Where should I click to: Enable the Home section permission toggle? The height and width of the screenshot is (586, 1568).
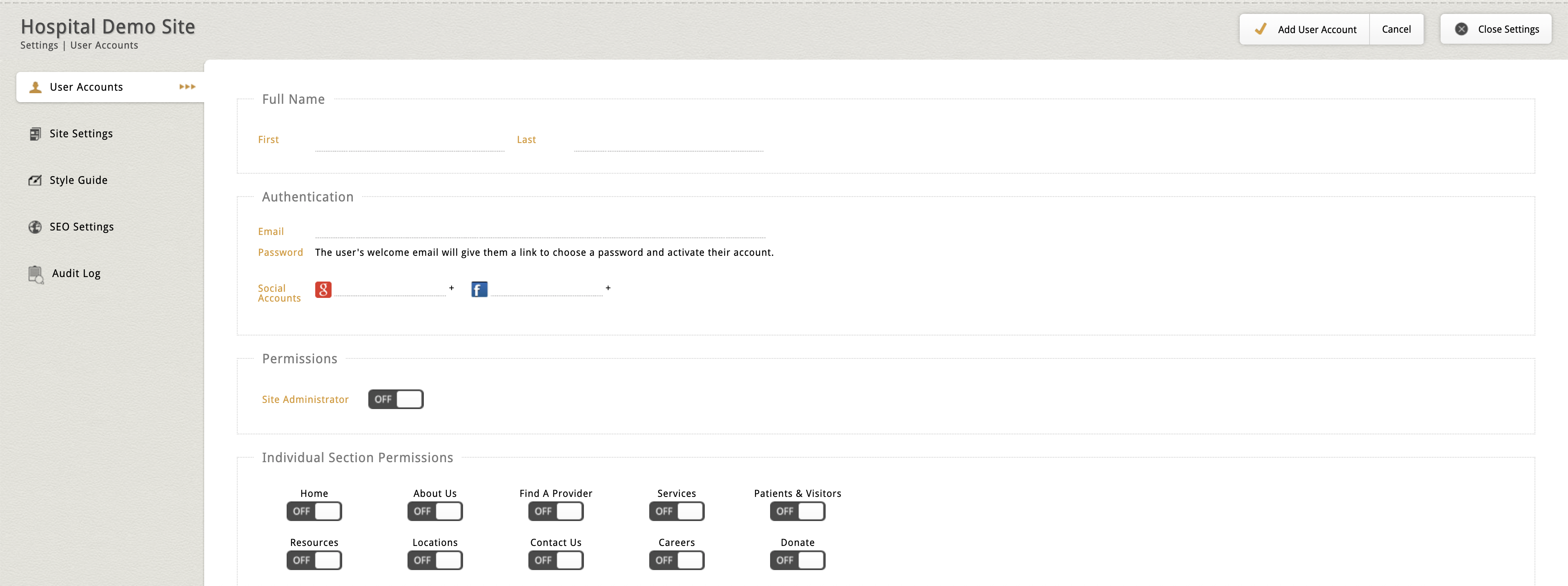coord(314,511)
